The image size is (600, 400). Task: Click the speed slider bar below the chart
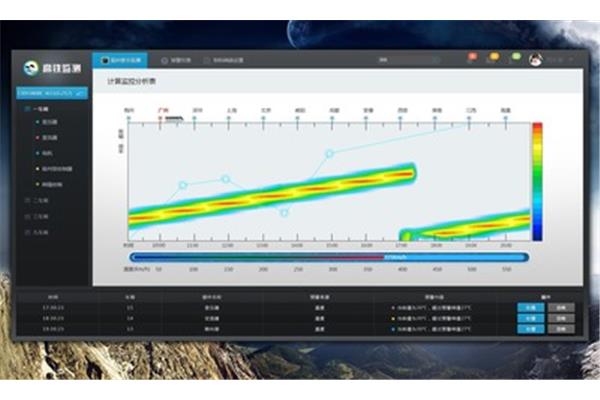(329, 257)
